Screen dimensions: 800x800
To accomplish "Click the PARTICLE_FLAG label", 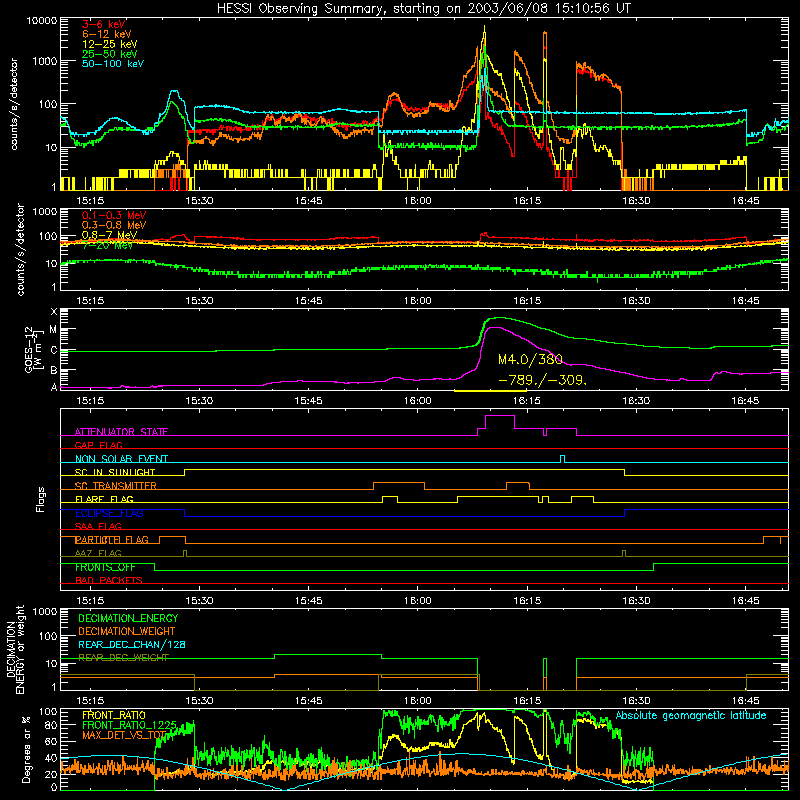I will pyautogui.click(x=112, y=539).
